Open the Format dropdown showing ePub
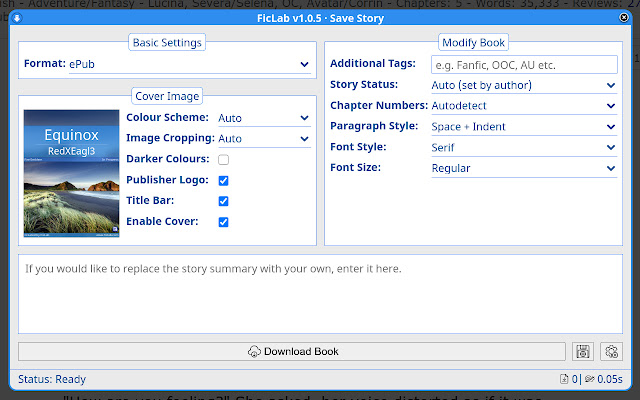The image size is (640, 400). click(188, 65)
